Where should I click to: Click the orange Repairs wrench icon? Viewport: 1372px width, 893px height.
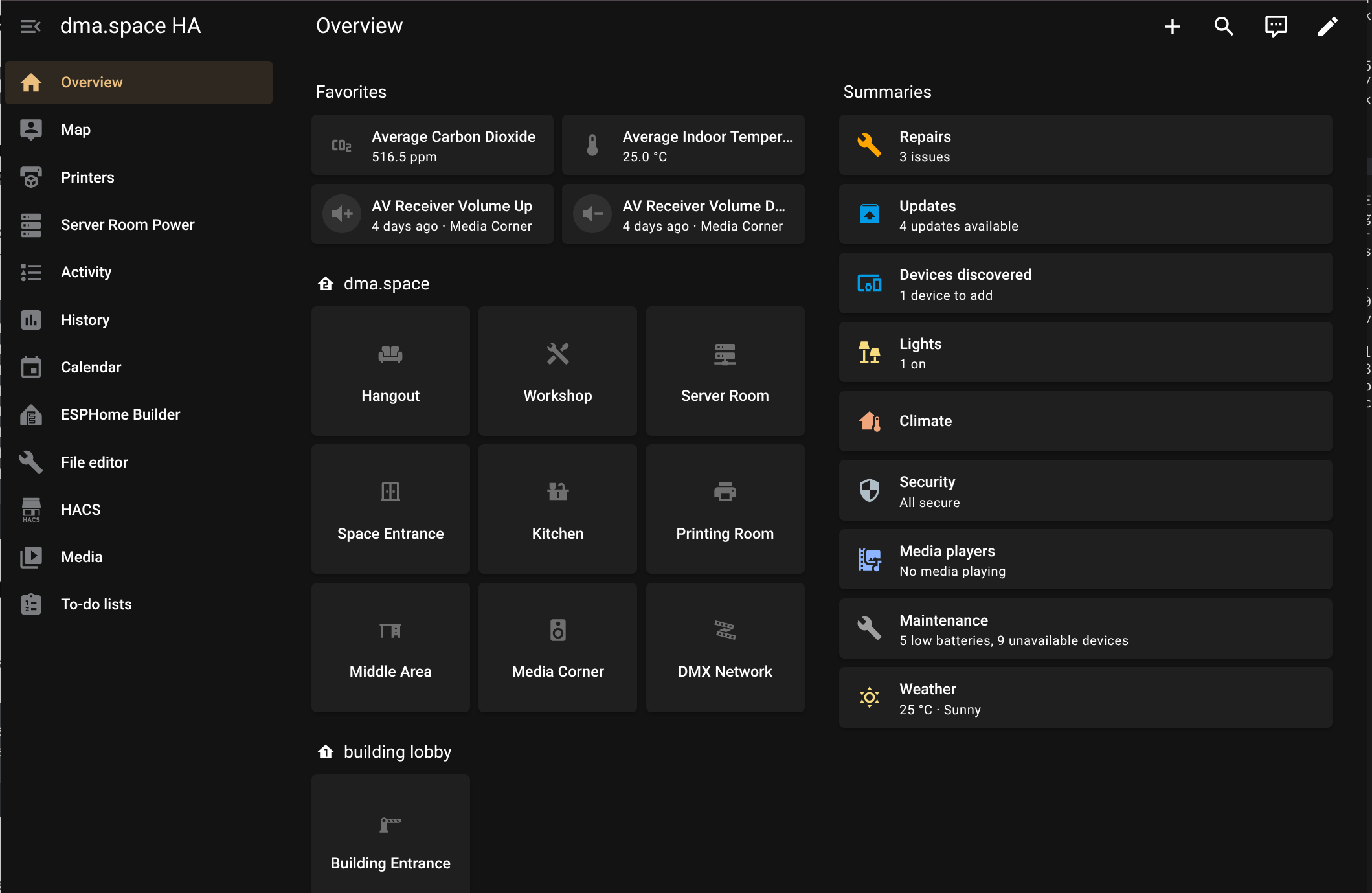869,145
